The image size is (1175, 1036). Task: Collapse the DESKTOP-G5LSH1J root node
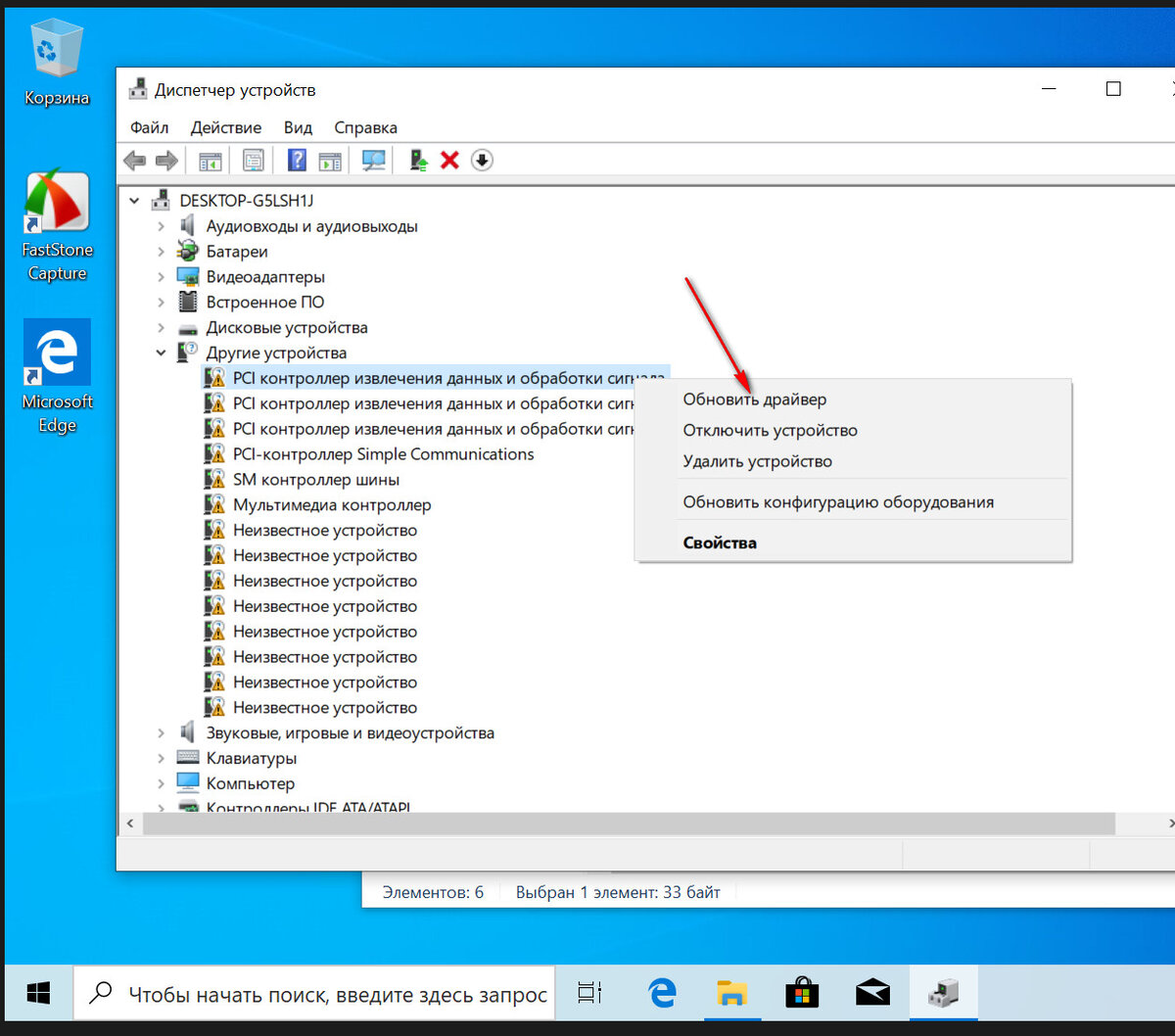click(134, 201)
